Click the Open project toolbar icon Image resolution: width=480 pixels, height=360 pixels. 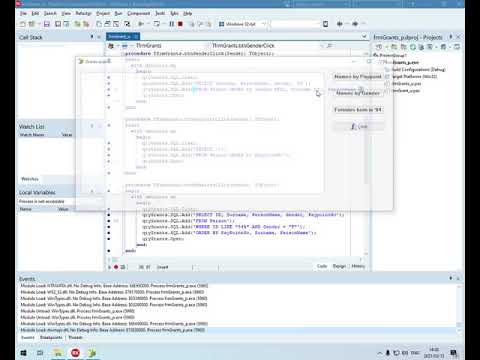pyautogui.click(x=32, y=24)
